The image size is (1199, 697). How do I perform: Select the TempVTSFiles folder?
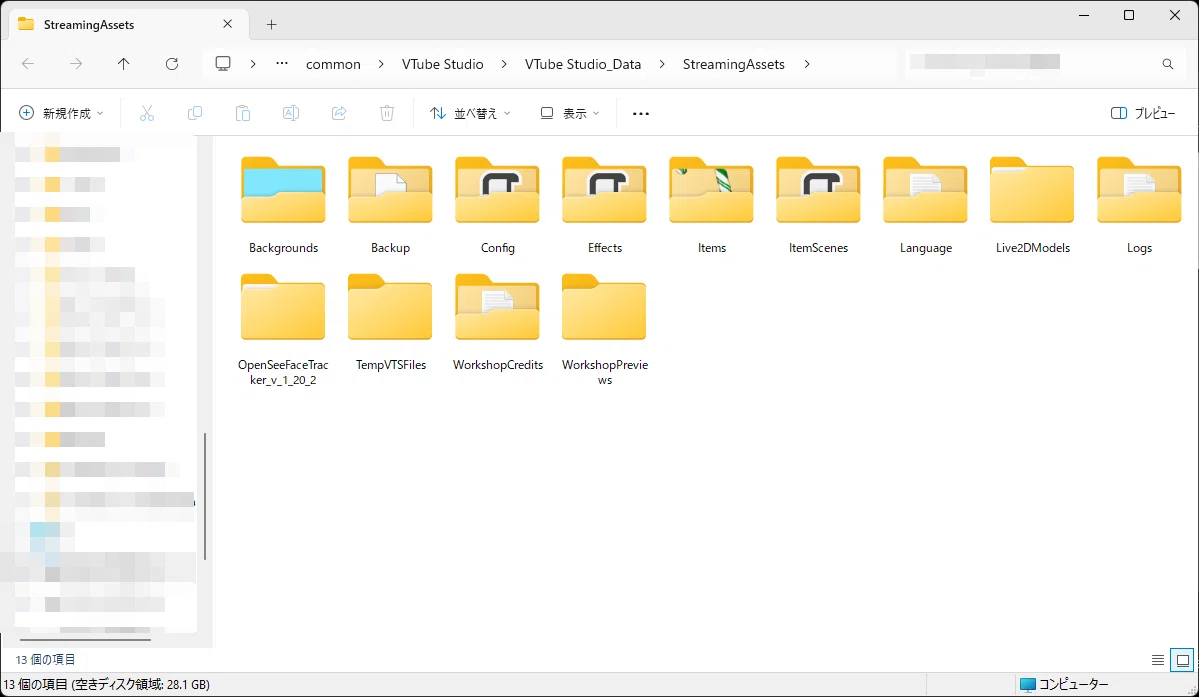pos(390,323)
